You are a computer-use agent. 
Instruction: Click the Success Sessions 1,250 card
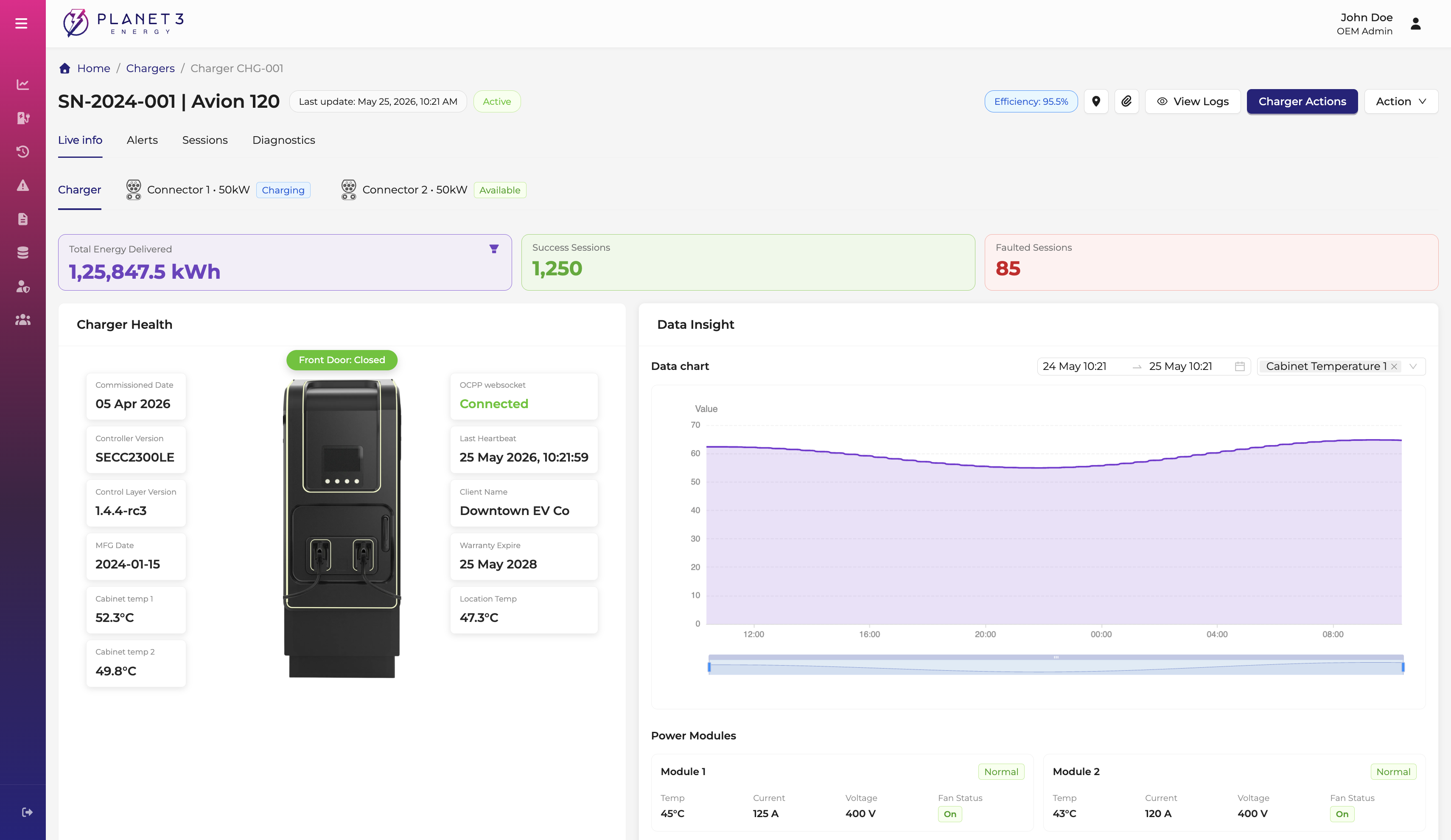(x=748, y=262)
